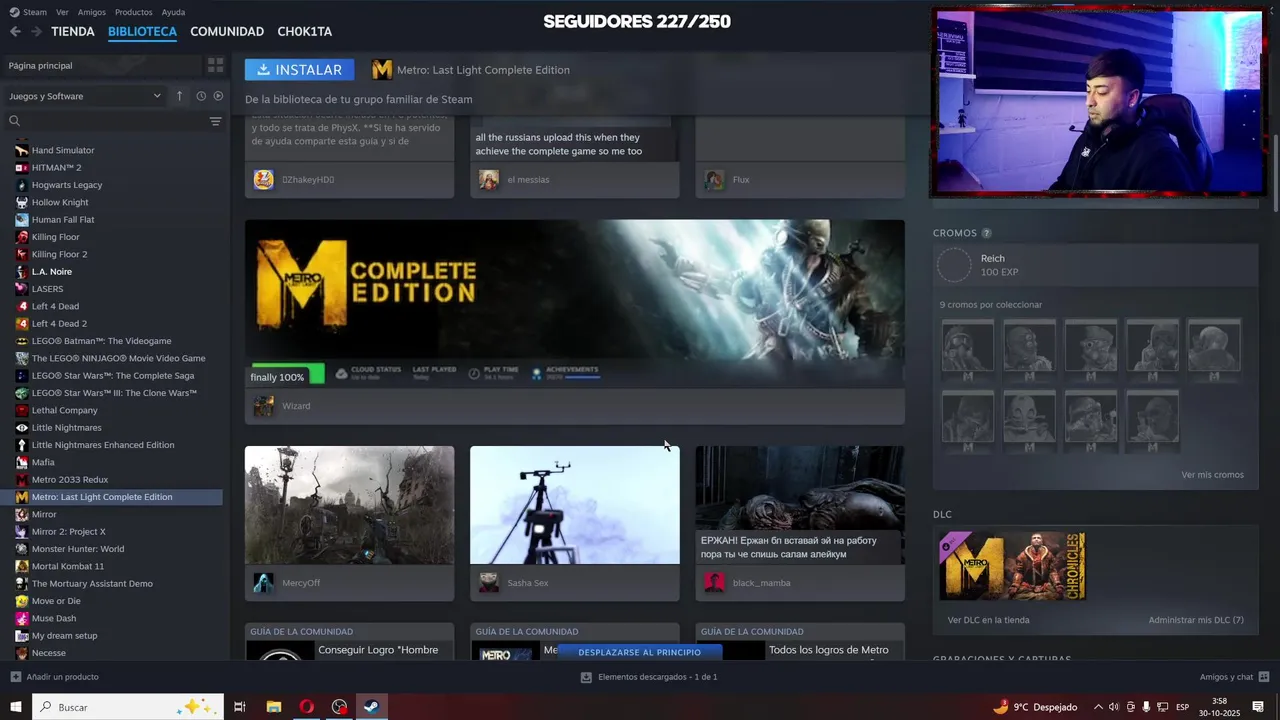Select Hollow Knight in the library
1280x720 pixels.
tap(60, 202)
